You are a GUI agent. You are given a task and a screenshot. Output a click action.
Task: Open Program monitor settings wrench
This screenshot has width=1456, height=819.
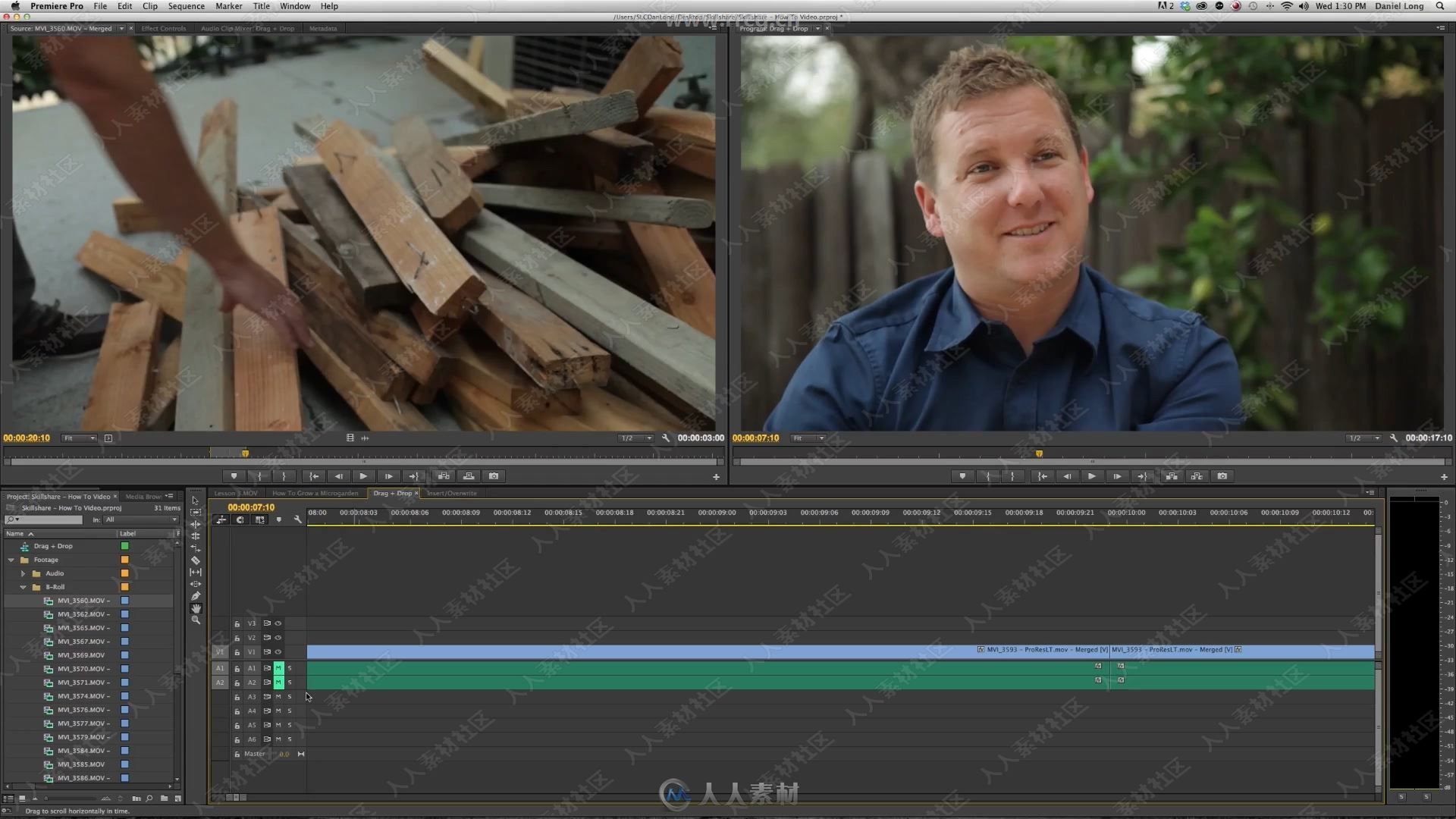point(1394,438)
